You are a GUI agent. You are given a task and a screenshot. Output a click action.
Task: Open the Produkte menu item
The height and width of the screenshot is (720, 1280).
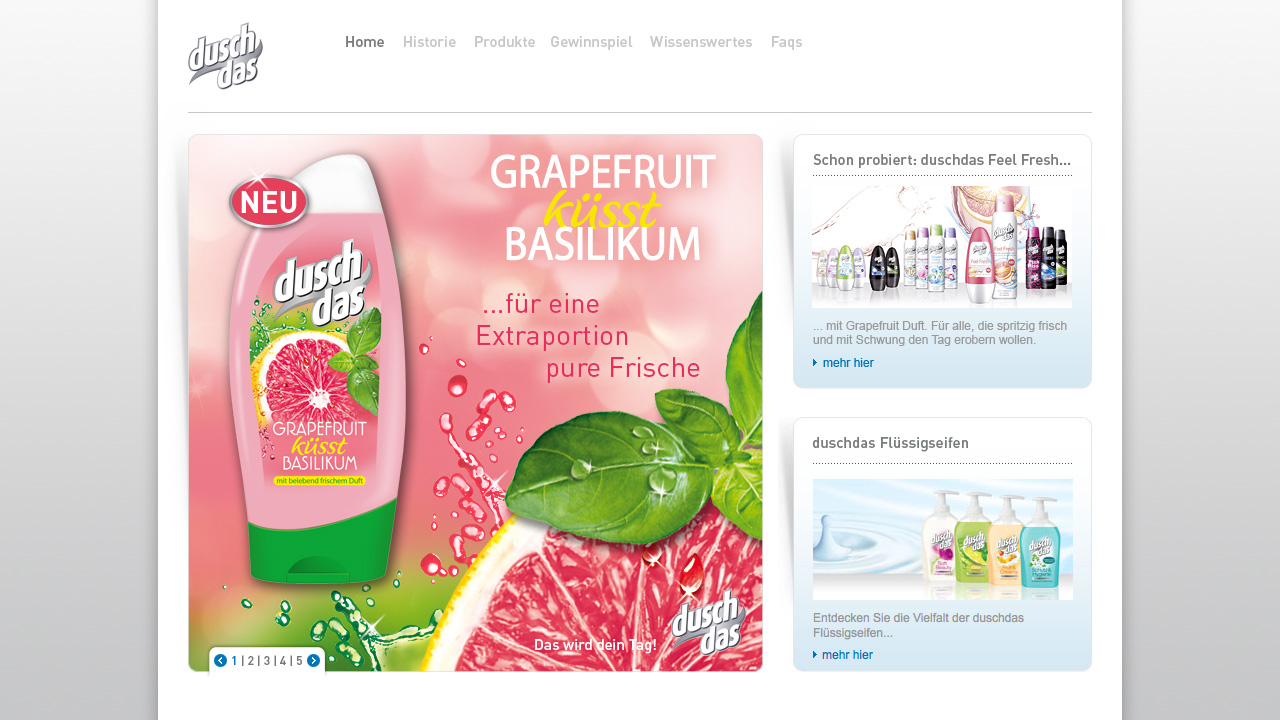[504, 42]
